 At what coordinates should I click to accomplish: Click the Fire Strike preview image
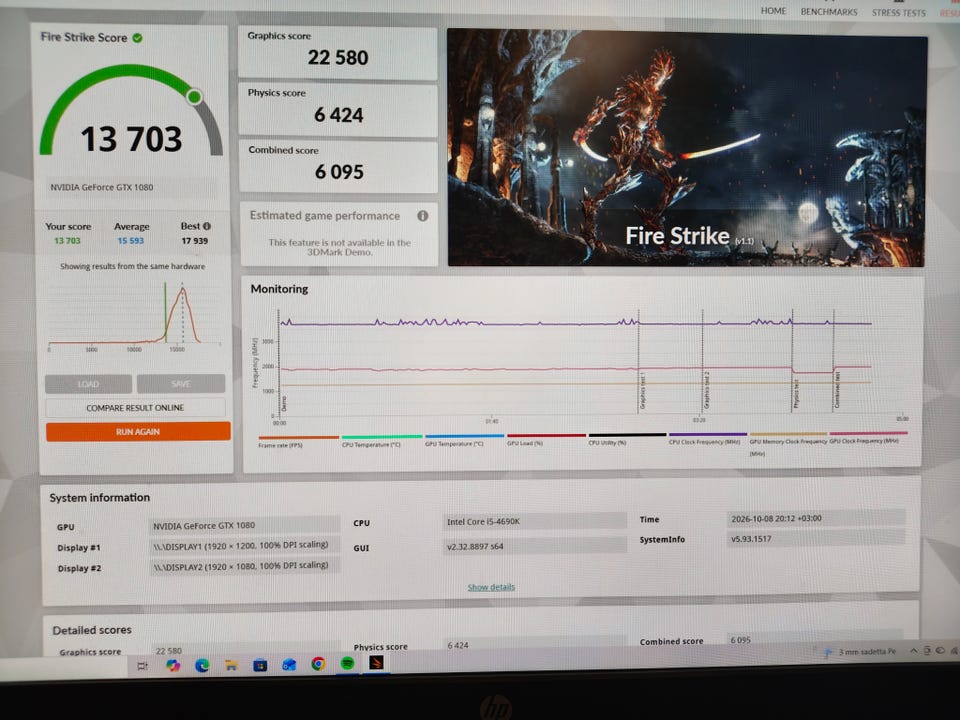686,148
